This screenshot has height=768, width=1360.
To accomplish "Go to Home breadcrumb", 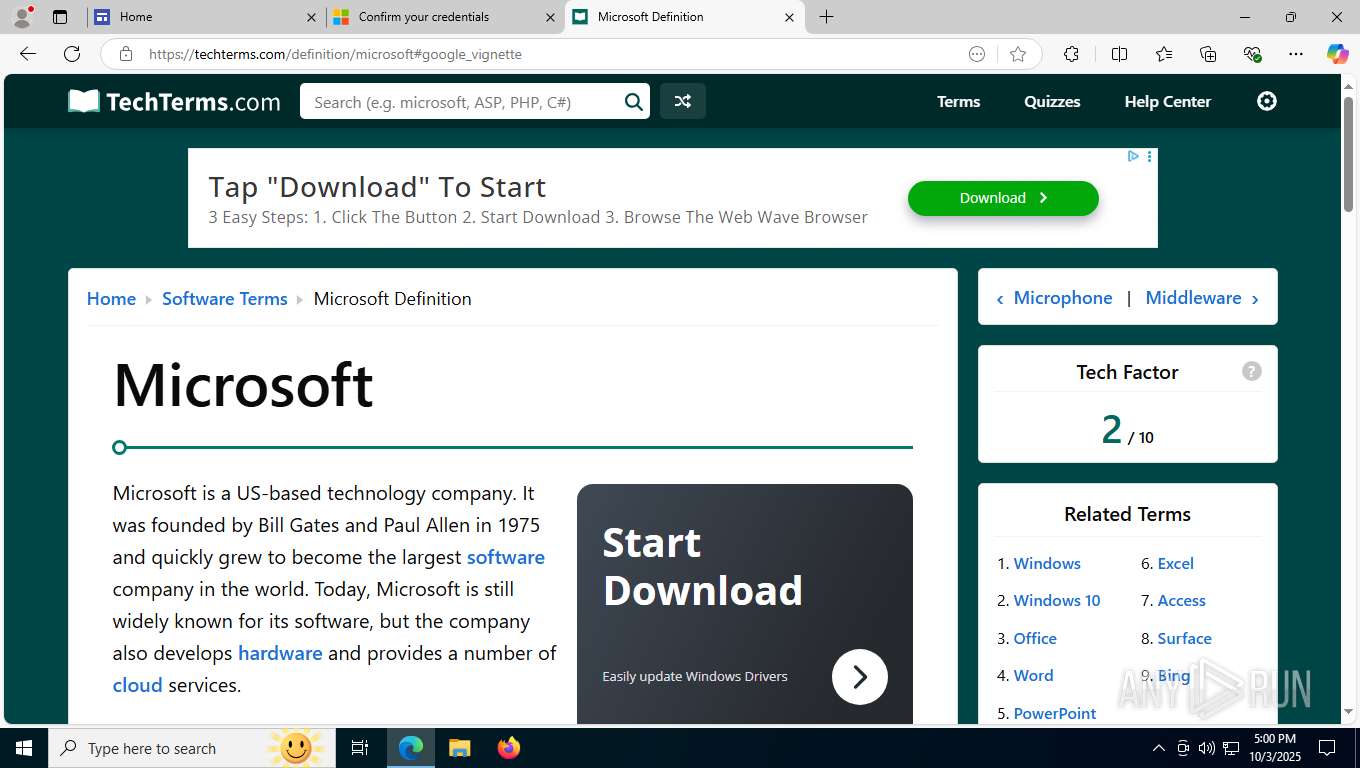I will point(111,298).
